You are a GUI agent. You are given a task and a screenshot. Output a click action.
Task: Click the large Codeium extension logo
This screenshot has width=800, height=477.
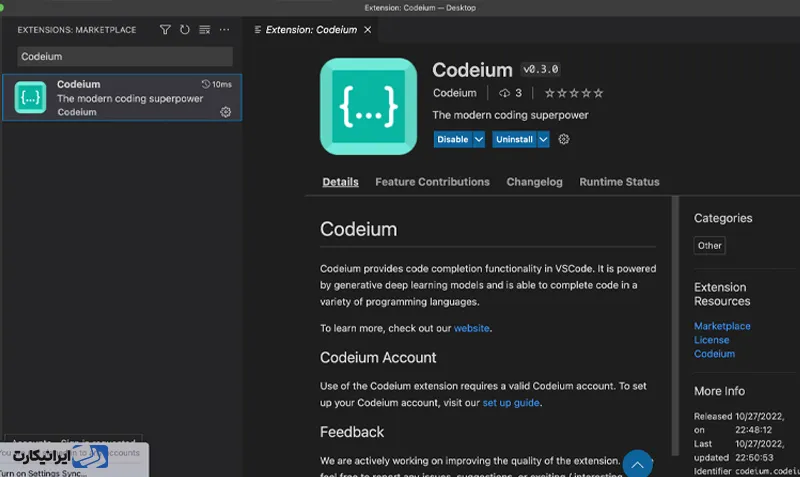coord(368,106)
